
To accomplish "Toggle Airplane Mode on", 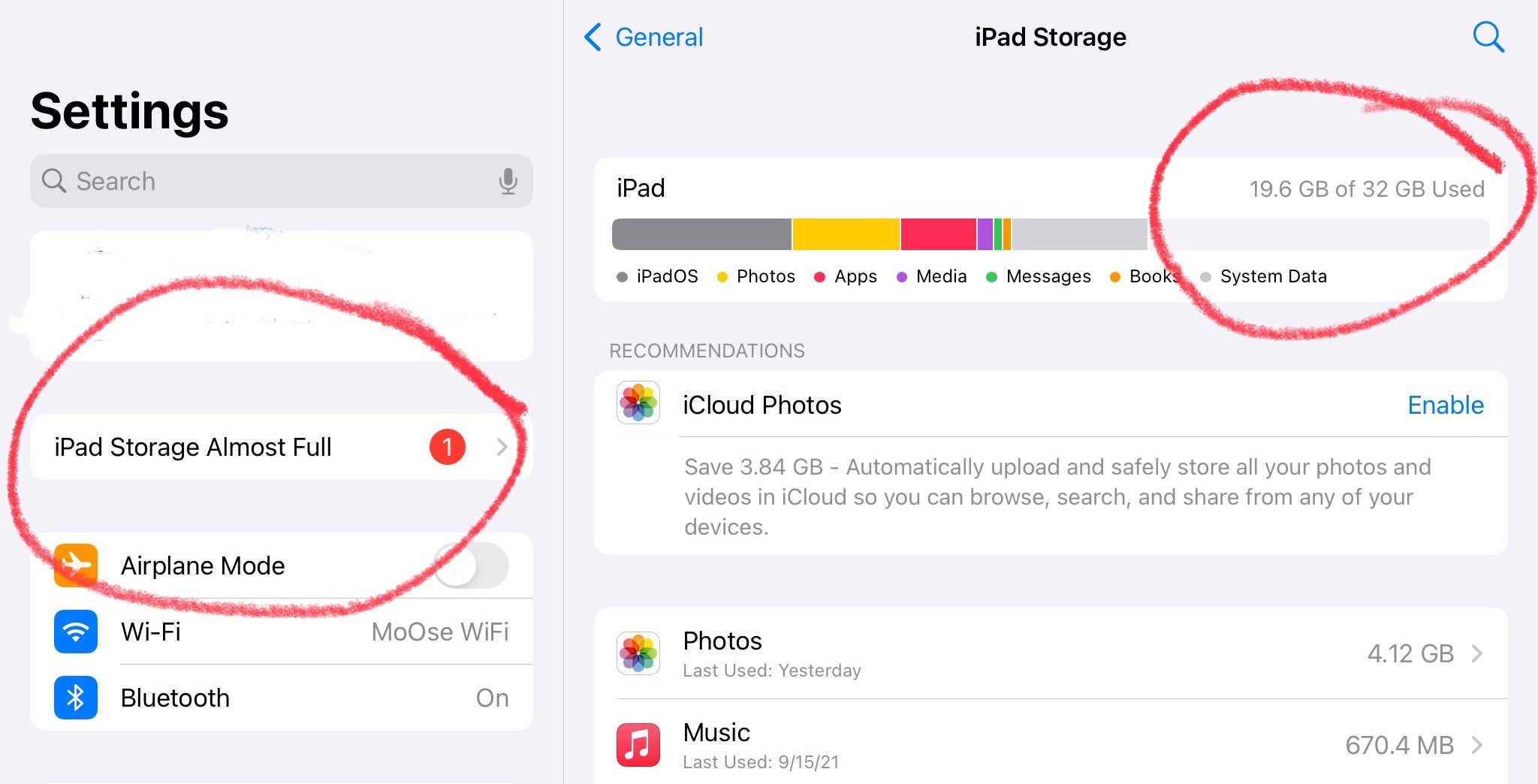I will pos(471,565).
